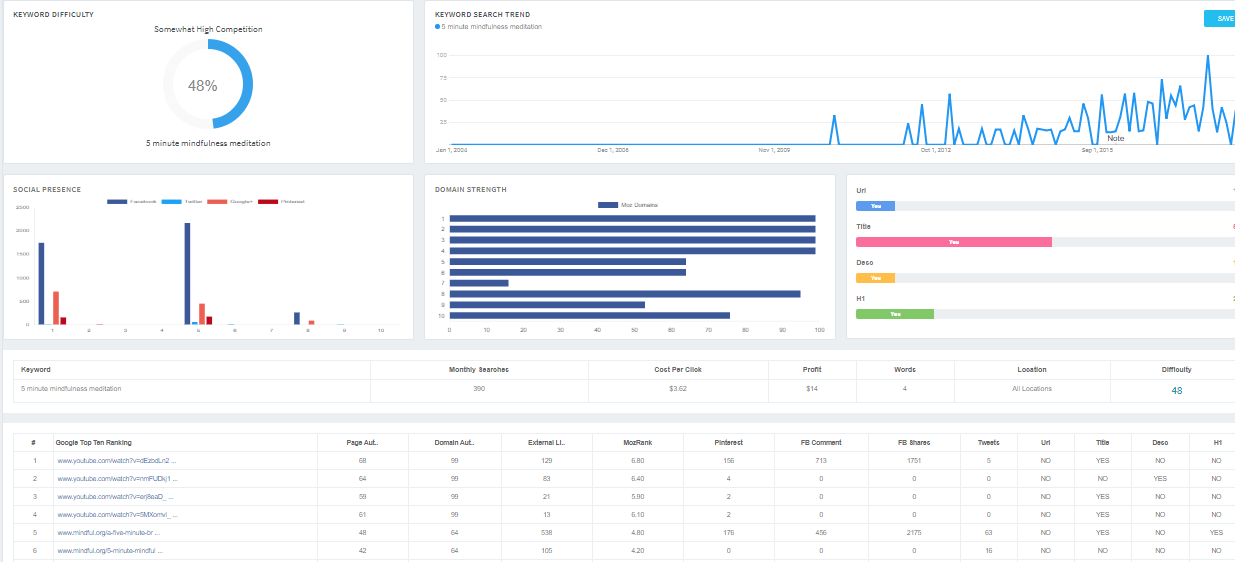The image size is (1235, 562).
Task: Click the FB Shares column header
Action: pyautogui.click(x=913, y=443)
